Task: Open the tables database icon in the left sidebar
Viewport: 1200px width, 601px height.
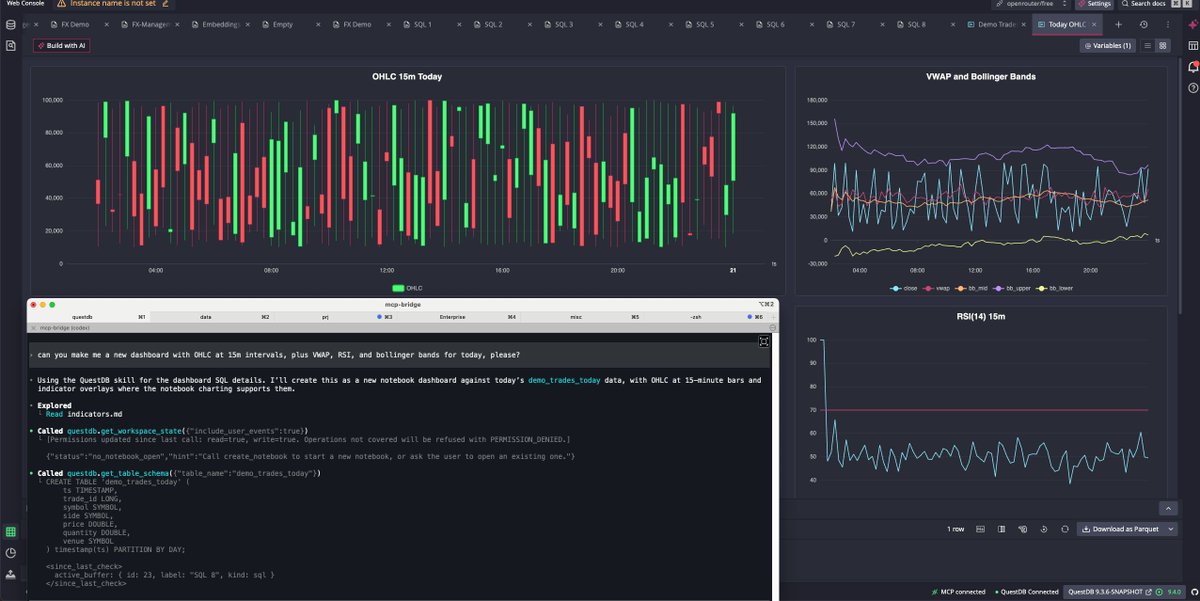Action: pyautogui.click(x=10, y=23)
